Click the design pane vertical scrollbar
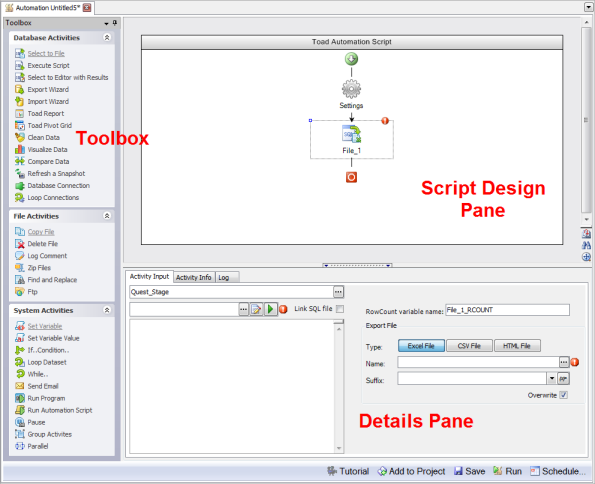Viewport: 595px width, 484px height. coord(586,120)
